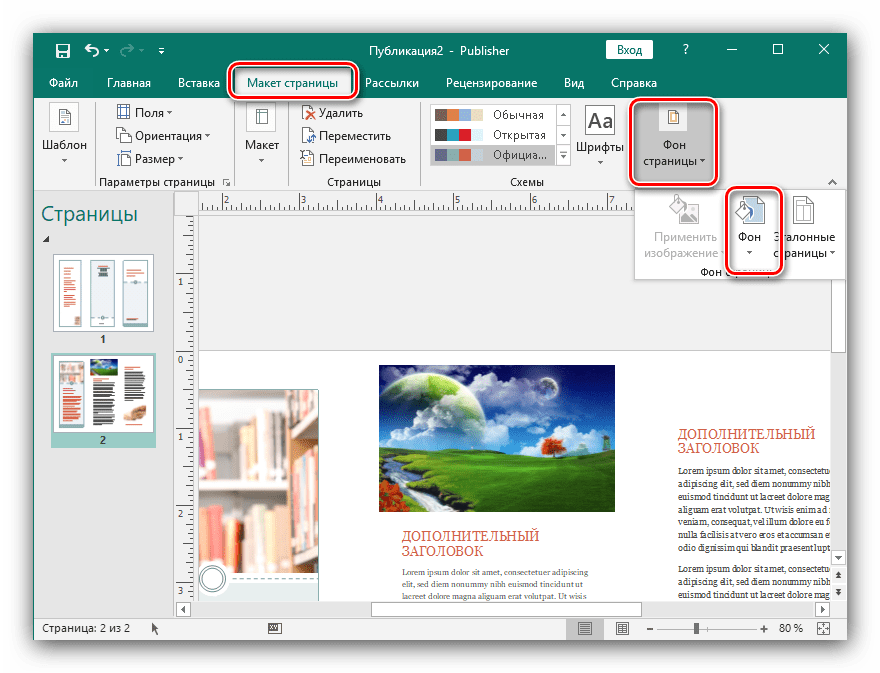Switch to two-page spread view

622,628
